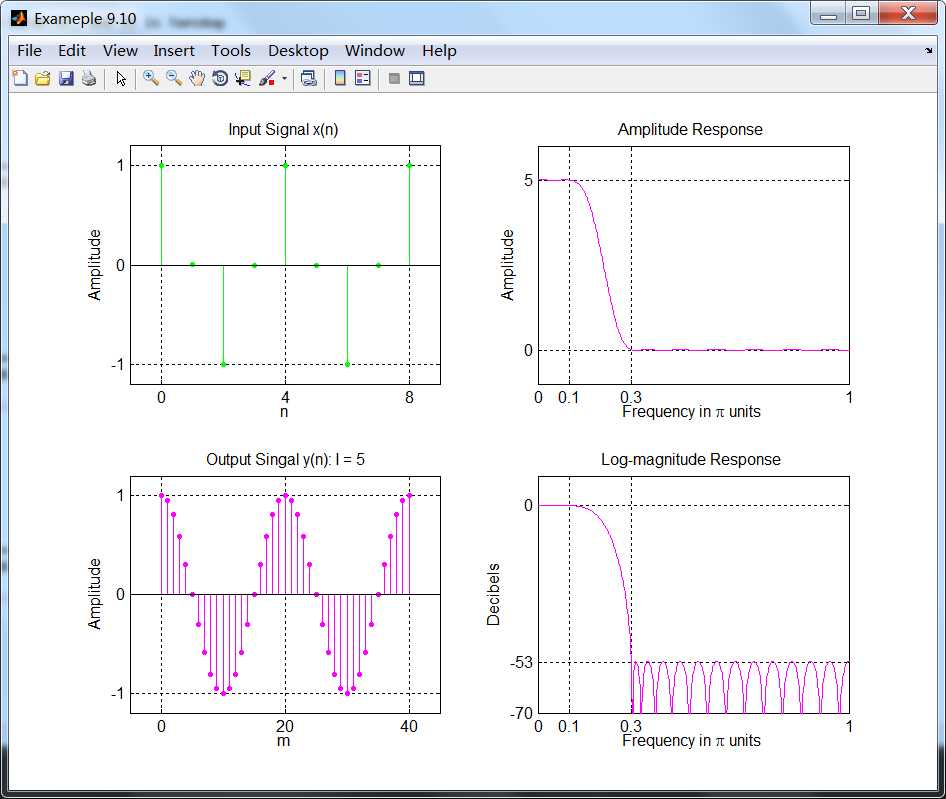946x799 pixels.
Task: Toggle the Data Cursor tool
Action: tap(243, 78)
